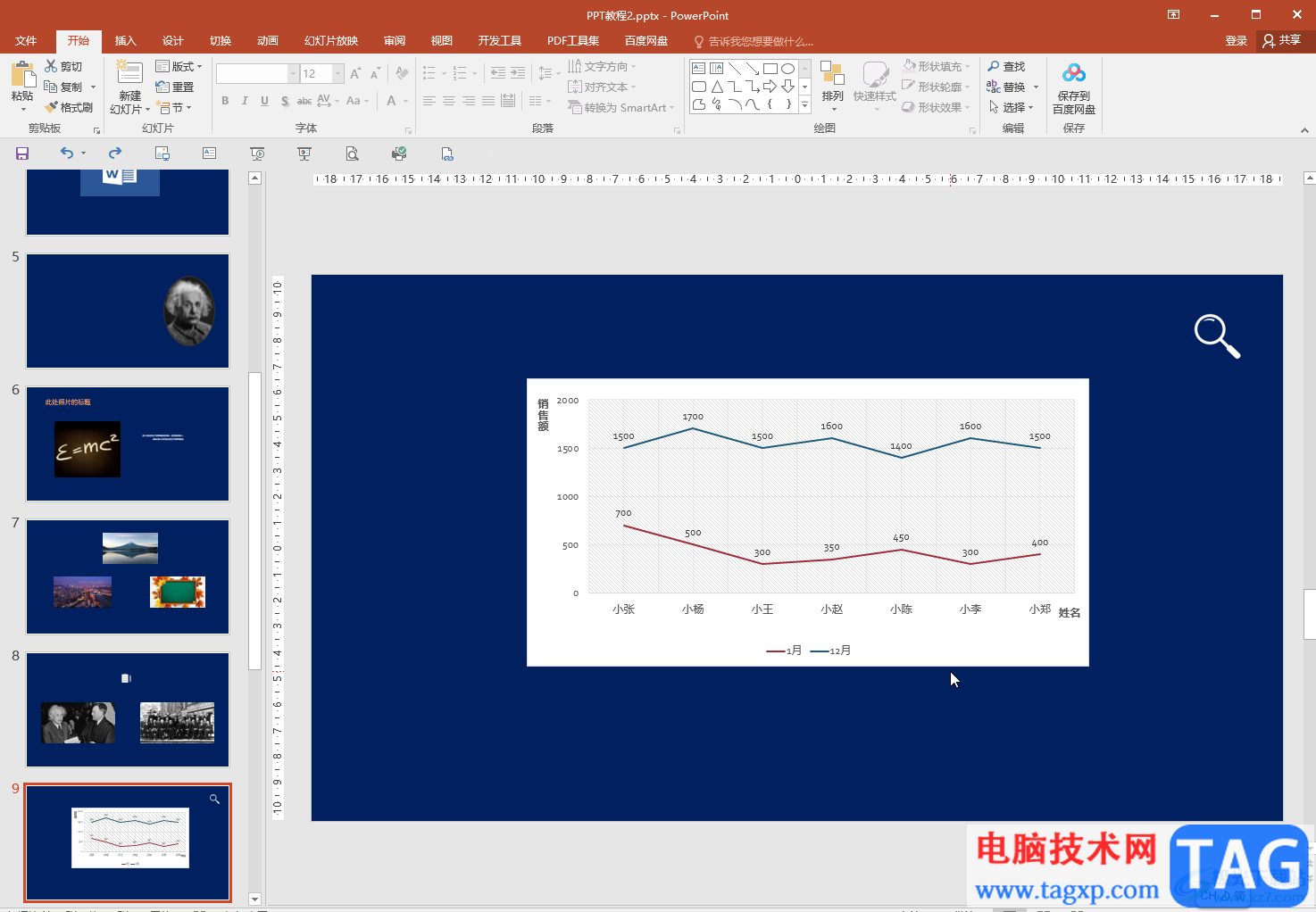The height and width of the screenshot is (912, 1316).
Task: Open the Select (选择) dropdown
Action: [1011, 107]
